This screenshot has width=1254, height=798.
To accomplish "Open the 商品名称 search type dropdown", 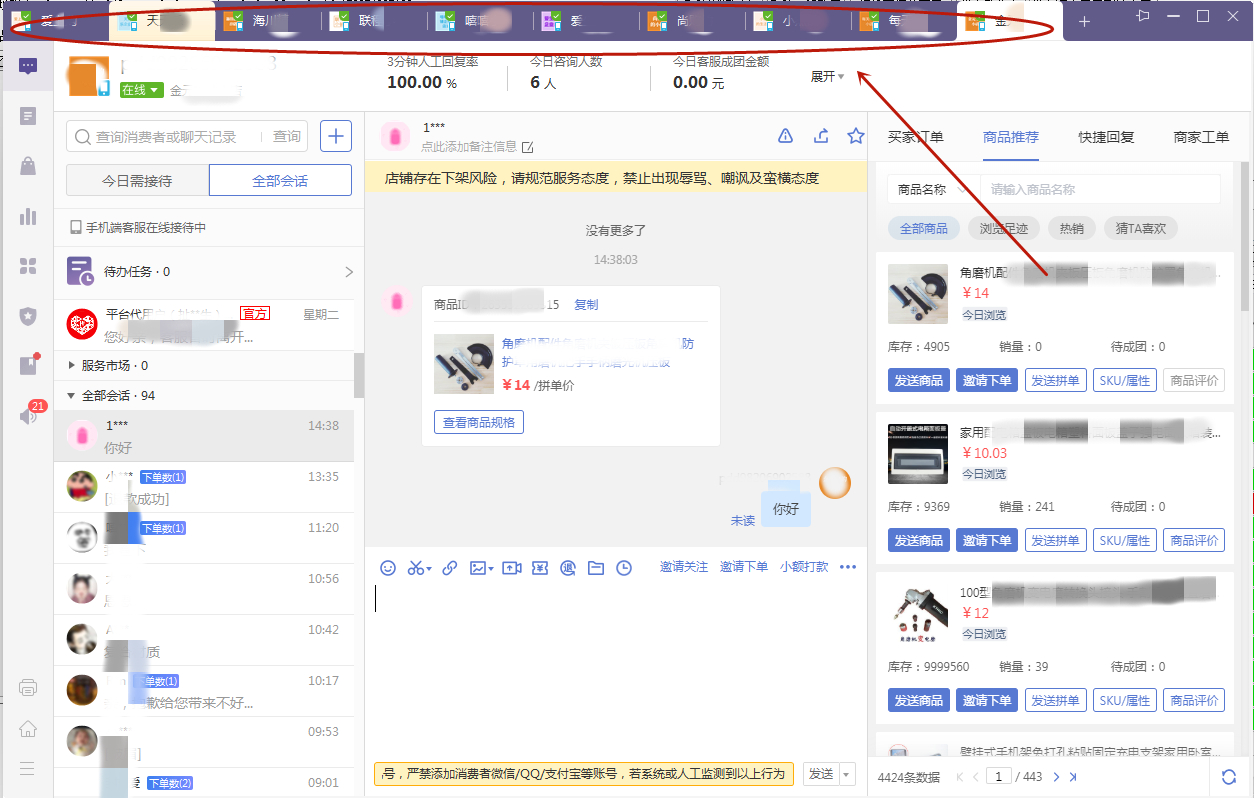I will pyautogui.click(x=931, y=188).
